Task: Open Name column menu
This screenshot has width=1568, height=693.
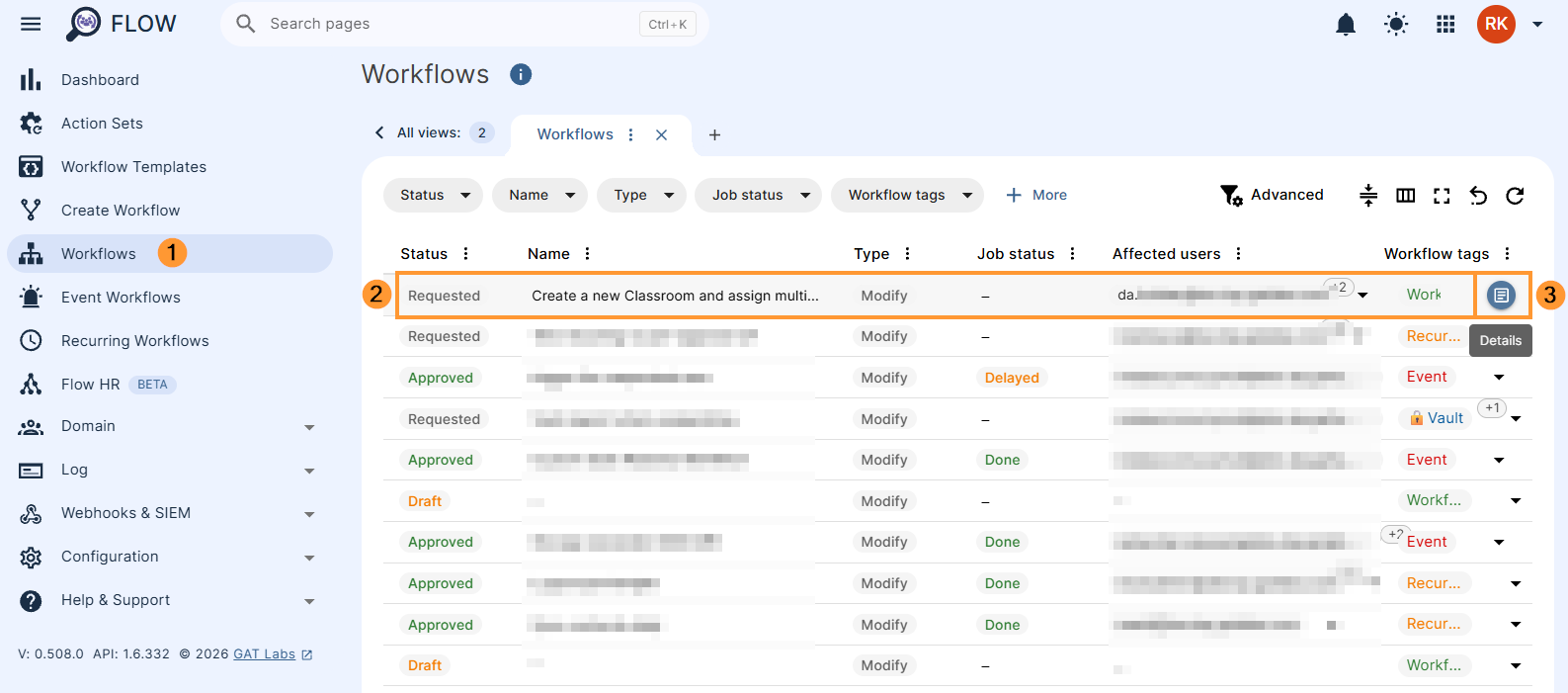Action: point(587,254)
